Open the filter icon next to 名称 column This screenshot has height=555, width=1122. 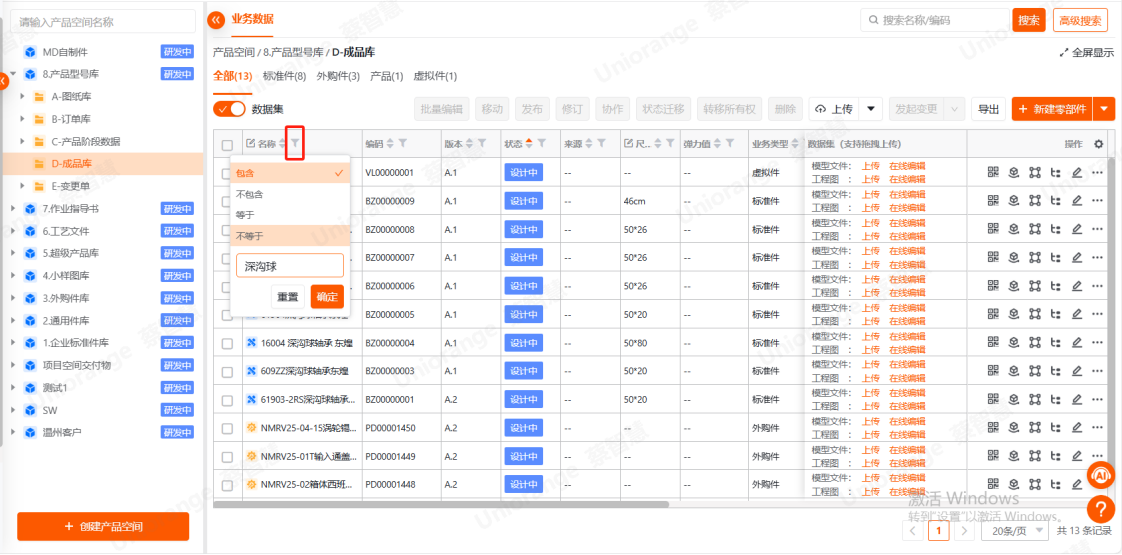295,144
